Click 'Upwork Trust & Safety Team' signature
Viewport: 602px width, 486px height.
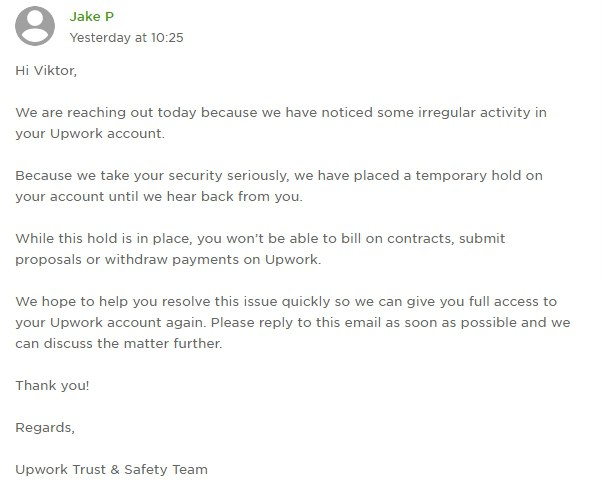coord(111,469)
